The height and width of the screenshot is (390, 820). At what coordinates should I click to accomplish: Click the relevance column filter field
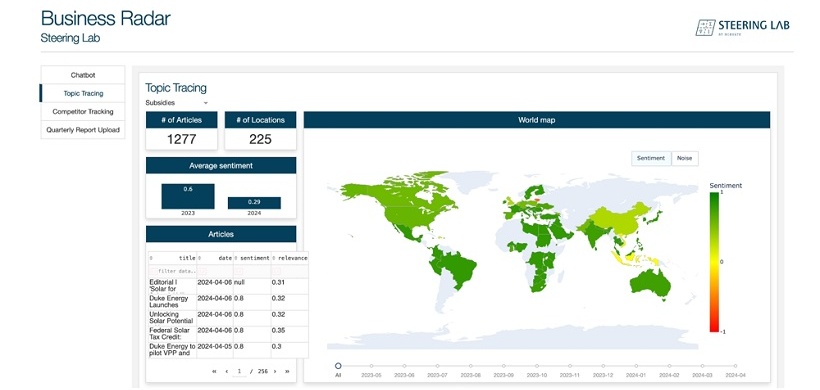(x=290, y=271)
